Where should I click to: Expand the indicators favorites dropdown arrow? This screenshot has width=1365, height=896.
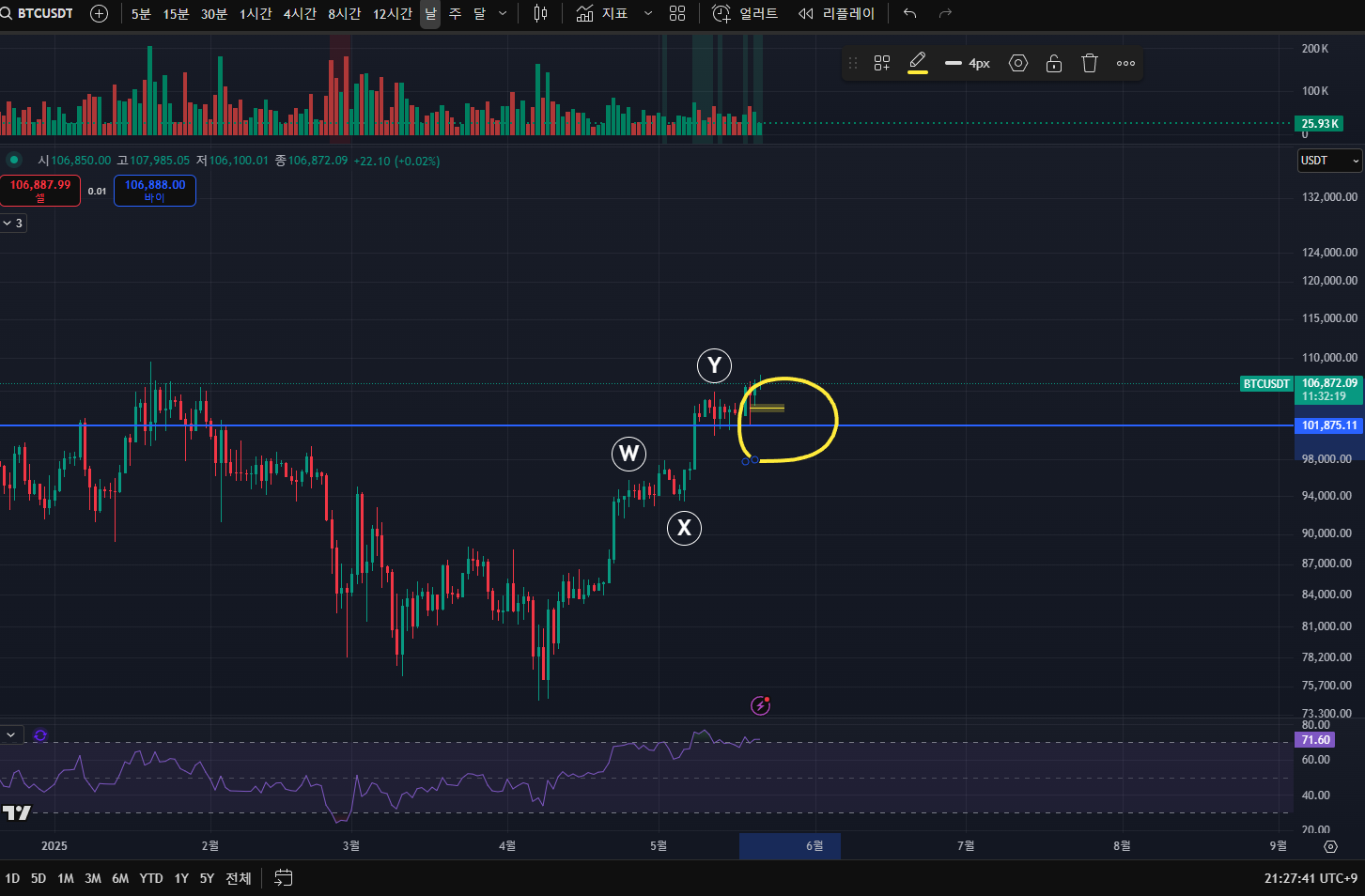(x=648, y=13)
